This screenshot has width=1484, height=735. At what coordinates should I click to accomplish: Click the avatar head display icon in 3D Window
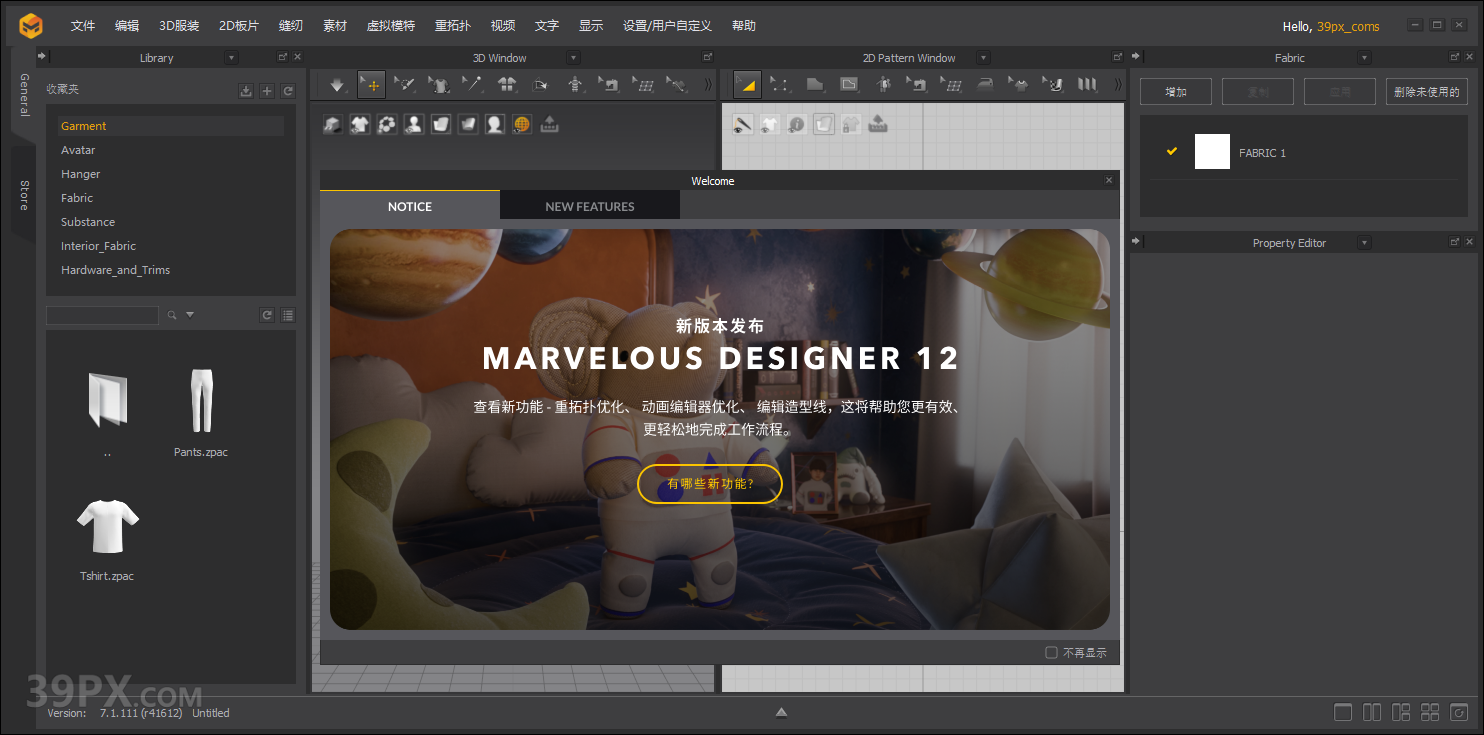pos(495,124)
